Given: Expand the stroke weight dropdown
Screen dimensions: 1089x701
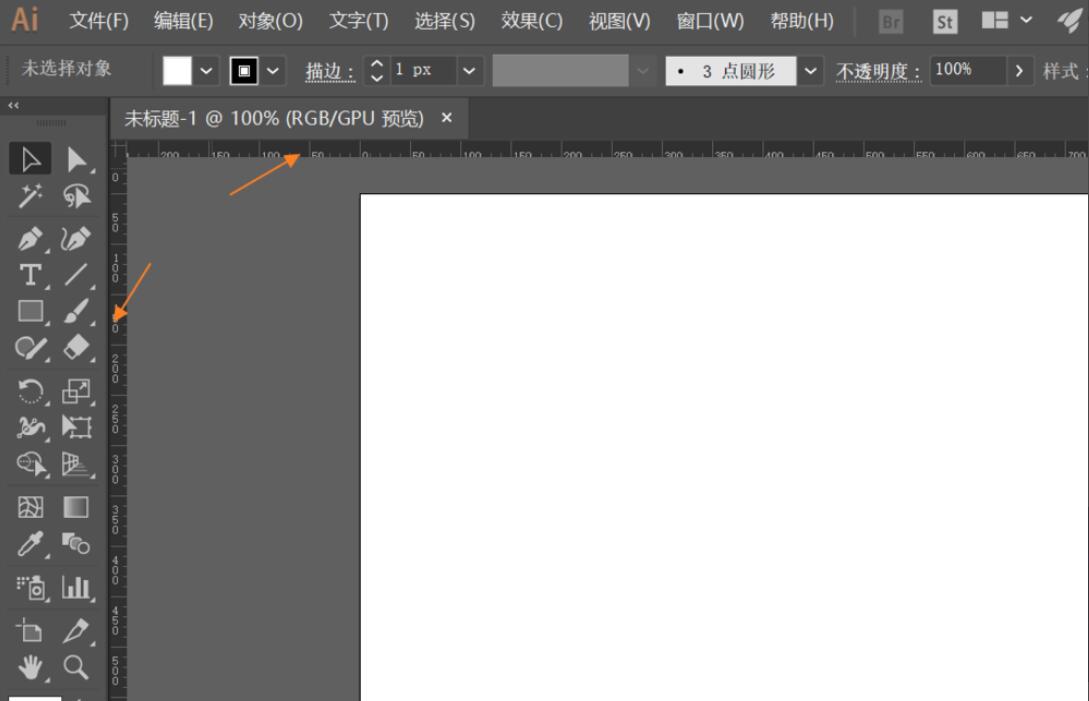Looking at the screenshot, I should (x=469, y=71).
